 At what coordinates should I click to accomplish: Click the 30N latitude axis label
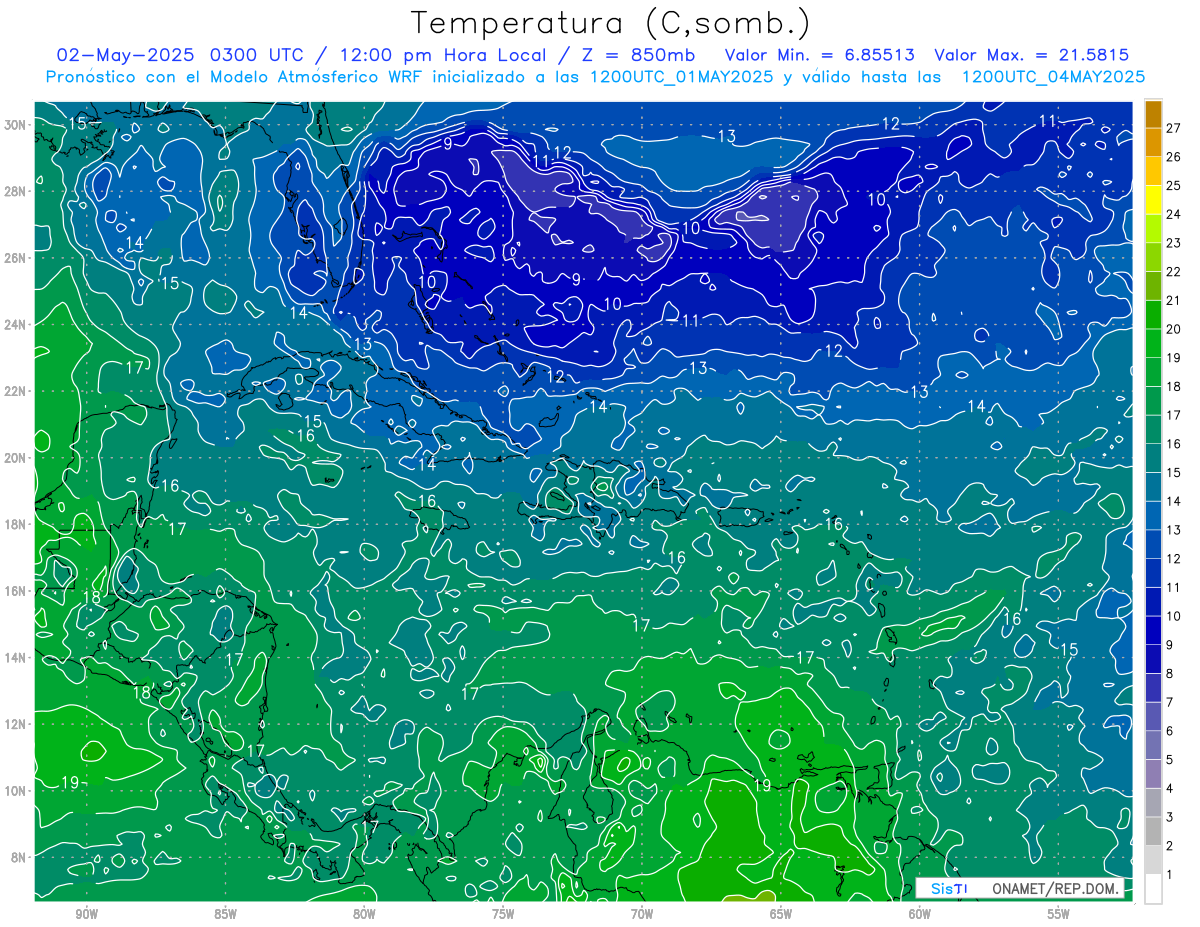[x=17, y=125]
